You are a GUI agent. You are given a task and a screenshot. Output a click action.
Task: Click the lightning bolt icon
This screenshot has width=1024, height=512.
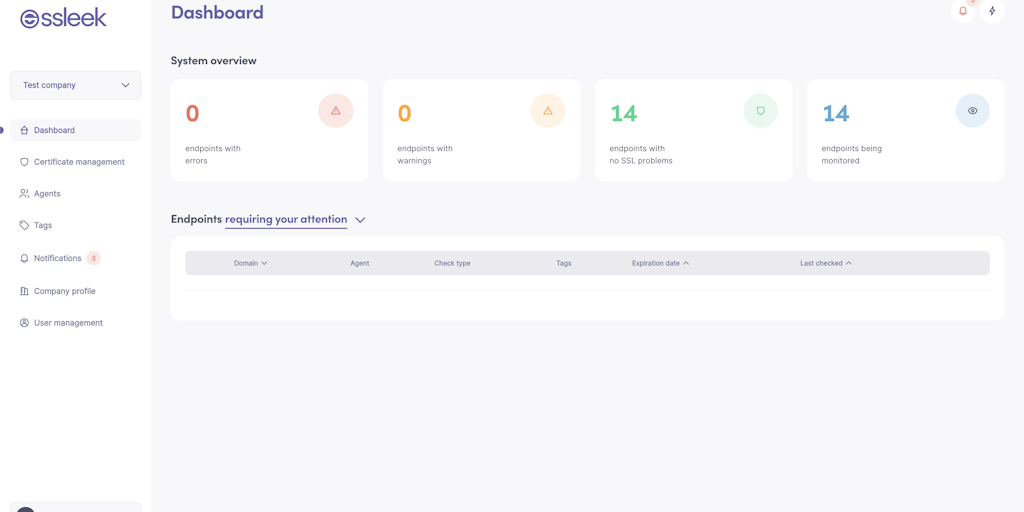coord(992,11)
